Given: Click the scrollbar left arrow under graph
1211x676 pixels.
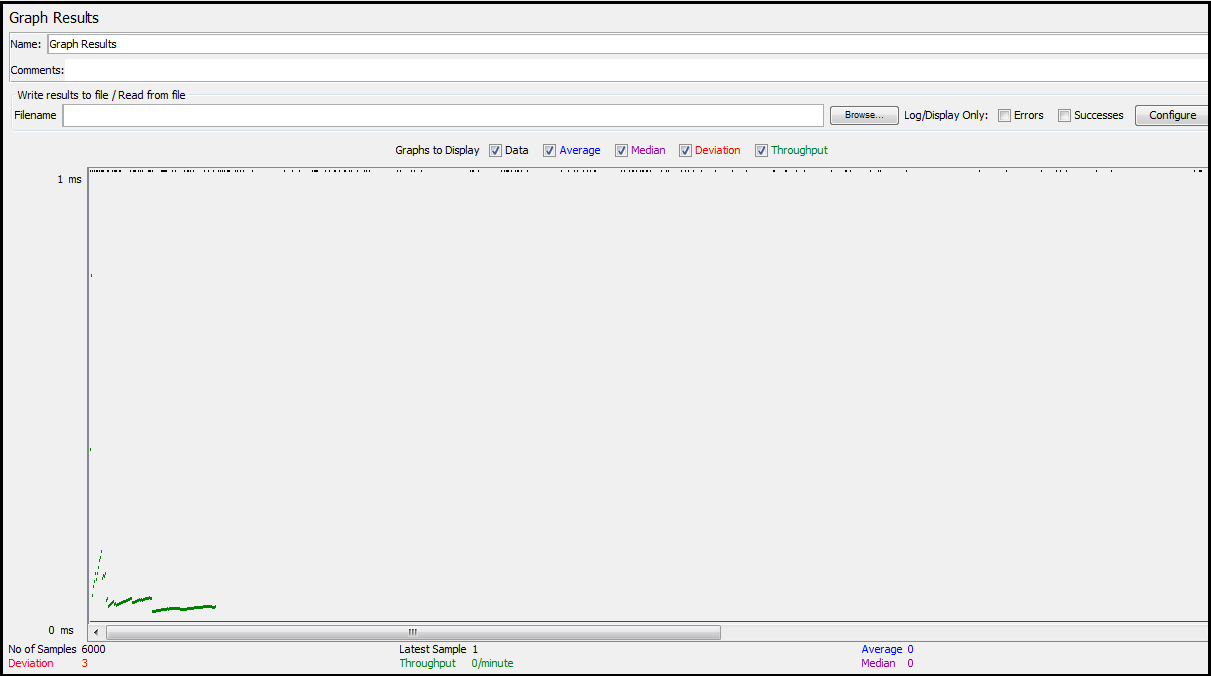Looking at the screenshot, I should point(96,632).
